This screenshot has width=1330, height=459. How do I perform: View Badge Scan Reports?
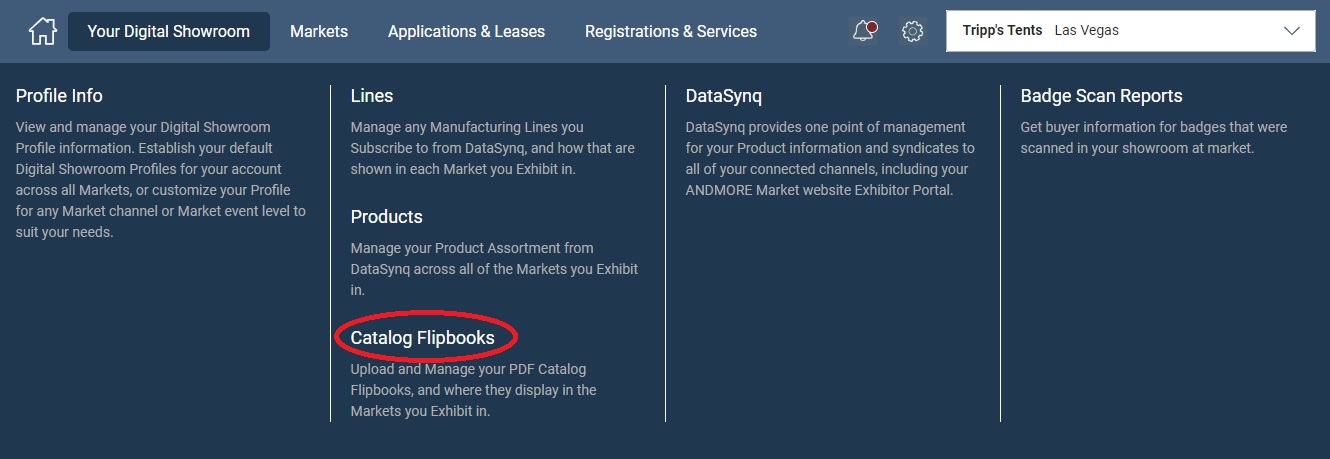pyautogui.click(x=1101, y=96)
